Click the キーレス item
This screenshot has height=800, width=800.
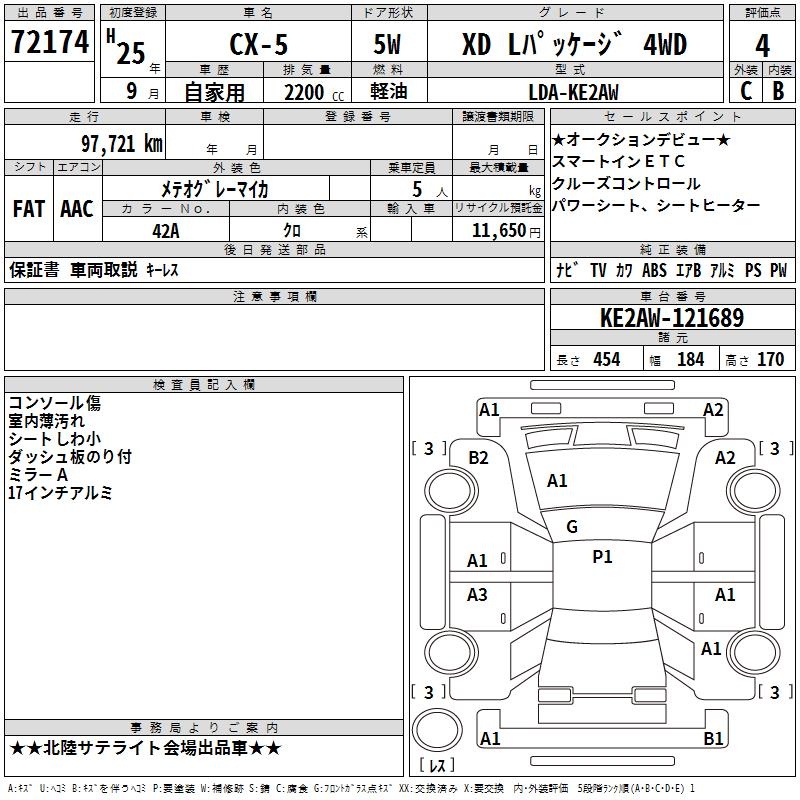162,270
